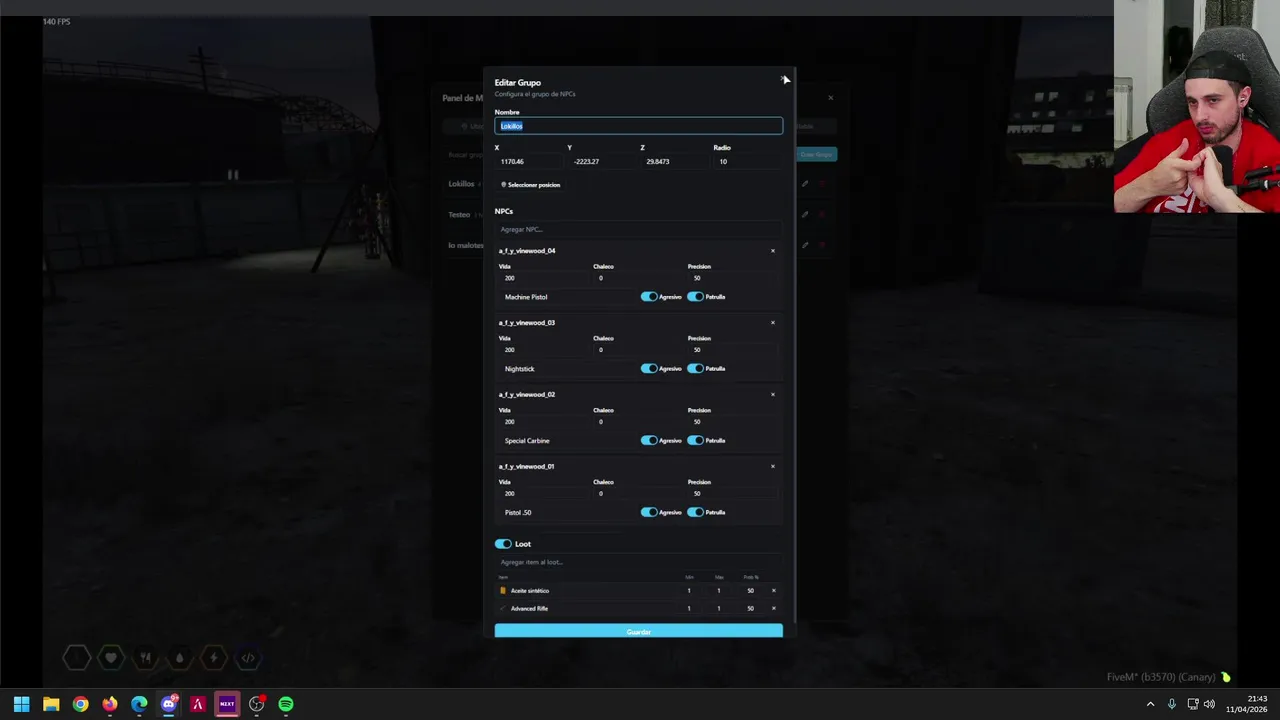Click Vida field of a_f_y_vinewood_04
Image resolution: width=1280 pixels, height=720 pixels.
coord(543,278)
